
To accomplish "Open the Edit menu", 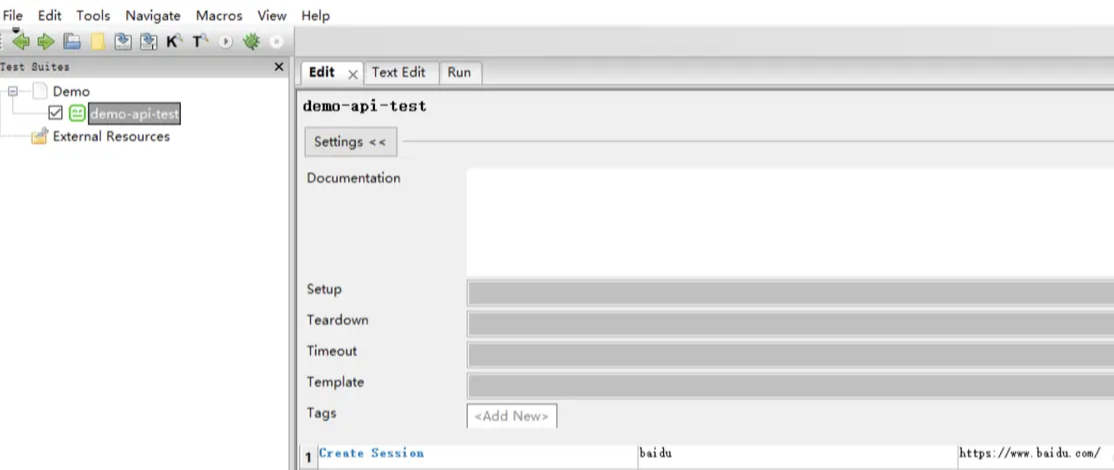I will click(x=50, y=15).
